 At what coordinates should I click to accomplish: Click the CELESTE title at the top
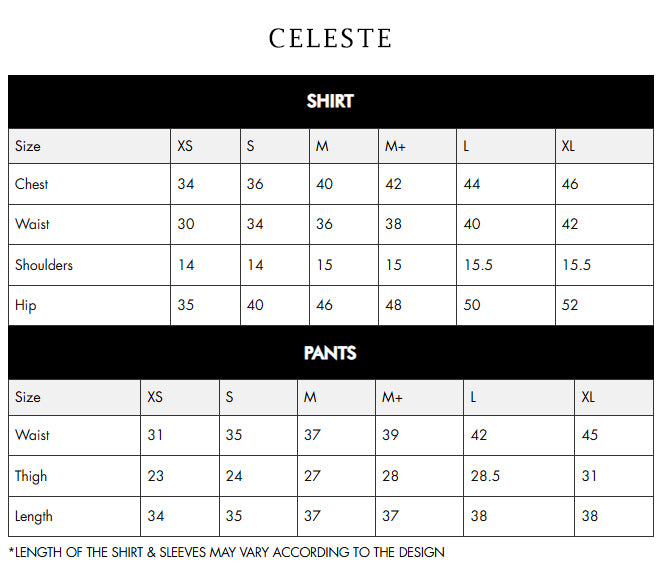[330, 38]
